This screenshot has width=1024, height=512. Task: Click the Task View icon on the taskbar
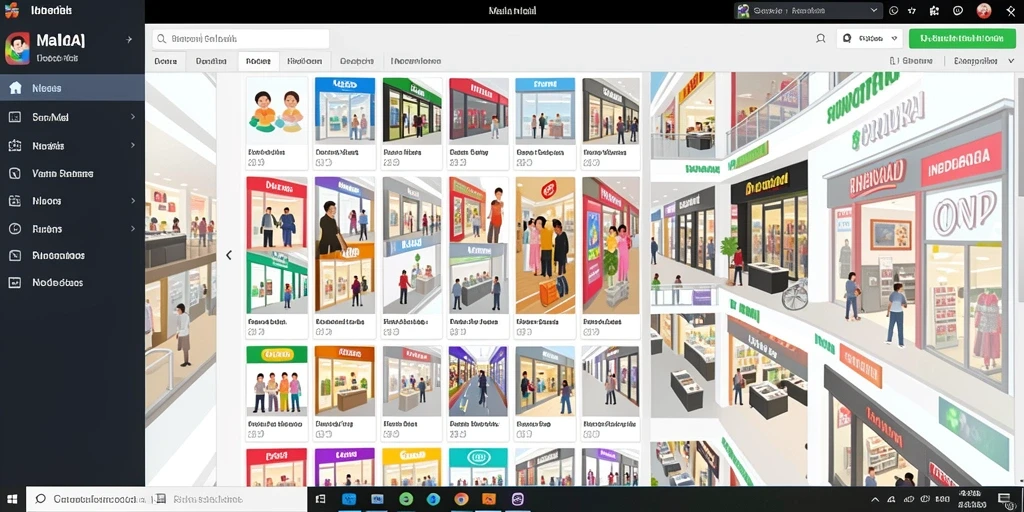point(321,500)
